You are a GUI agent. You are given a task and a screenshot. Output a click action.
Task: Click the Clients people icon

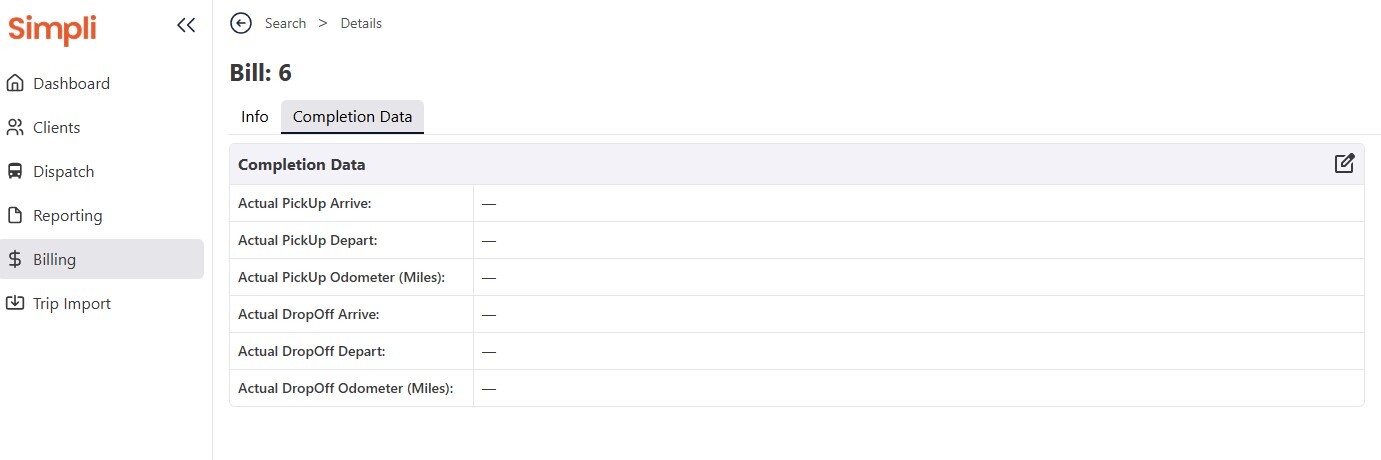click(15, 128)
